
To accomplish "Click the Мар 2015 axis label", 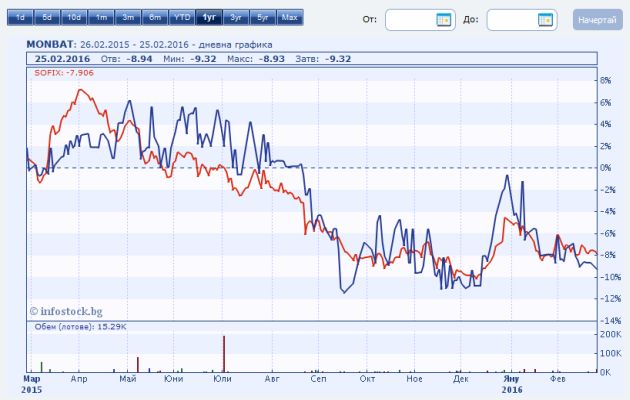I will [32, 384].
